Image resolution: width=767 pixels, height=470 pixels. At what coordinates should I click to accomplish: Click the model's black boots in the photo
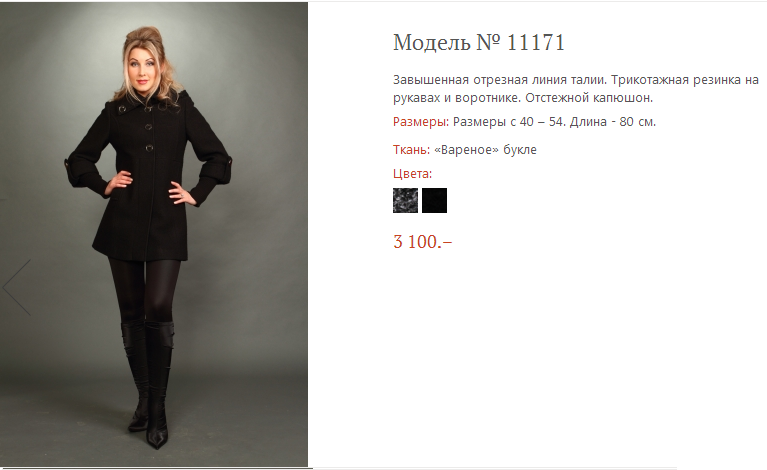[x=149, y=382]
